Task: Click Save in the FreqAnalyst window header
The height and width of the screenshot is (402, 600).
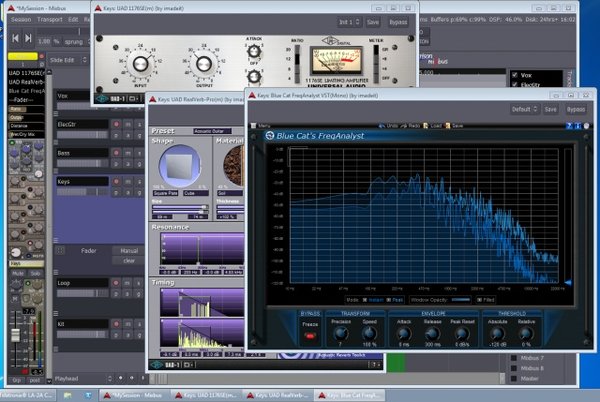Action: (551, 109)
